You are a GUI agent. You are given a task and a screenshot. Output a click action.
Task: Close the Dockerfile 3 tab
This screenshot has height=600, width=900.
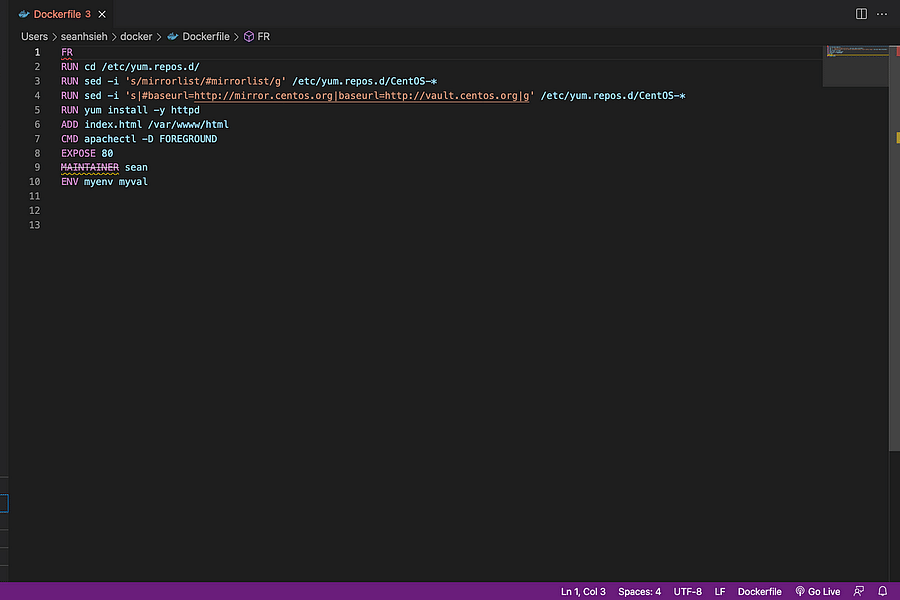(x=100, y=14)
